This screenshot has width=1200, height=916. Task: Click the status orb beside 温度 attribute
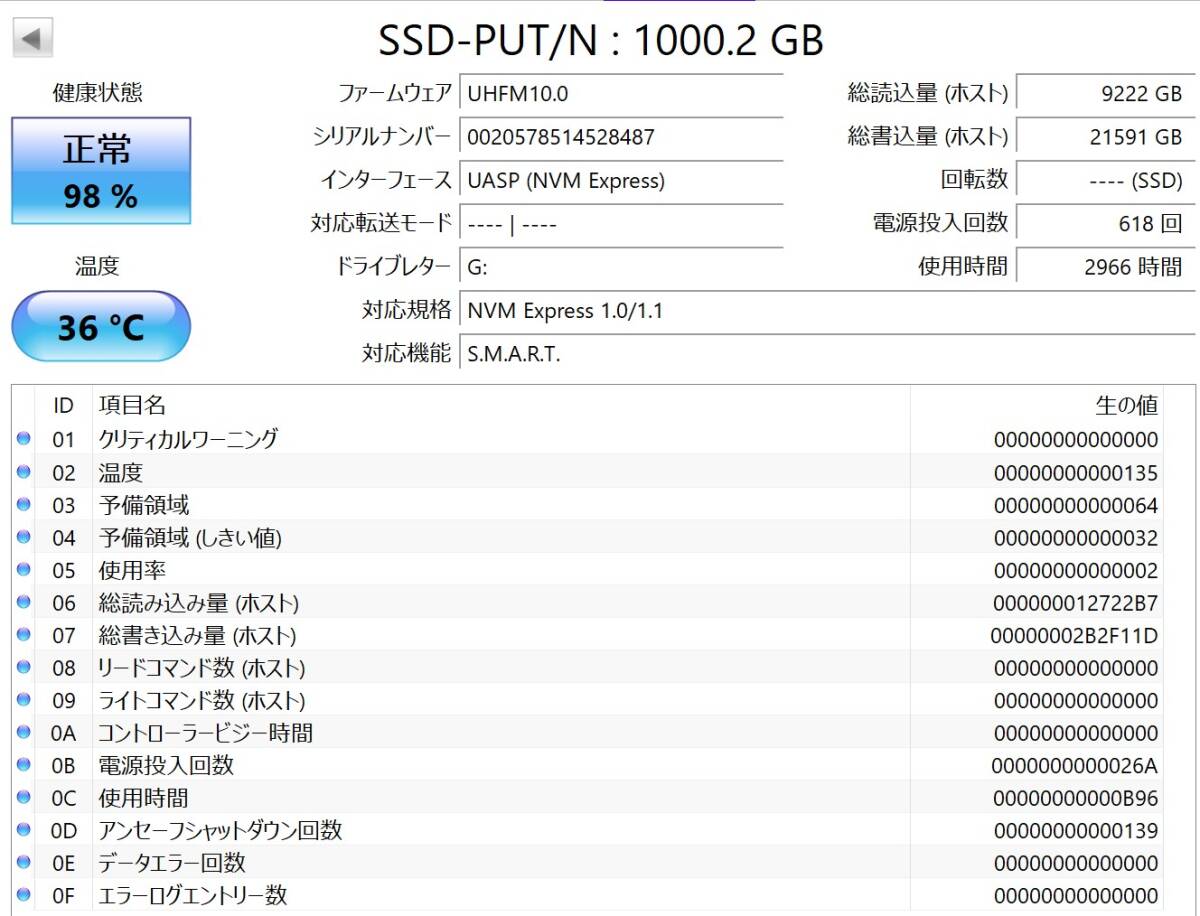pos(24,472)
